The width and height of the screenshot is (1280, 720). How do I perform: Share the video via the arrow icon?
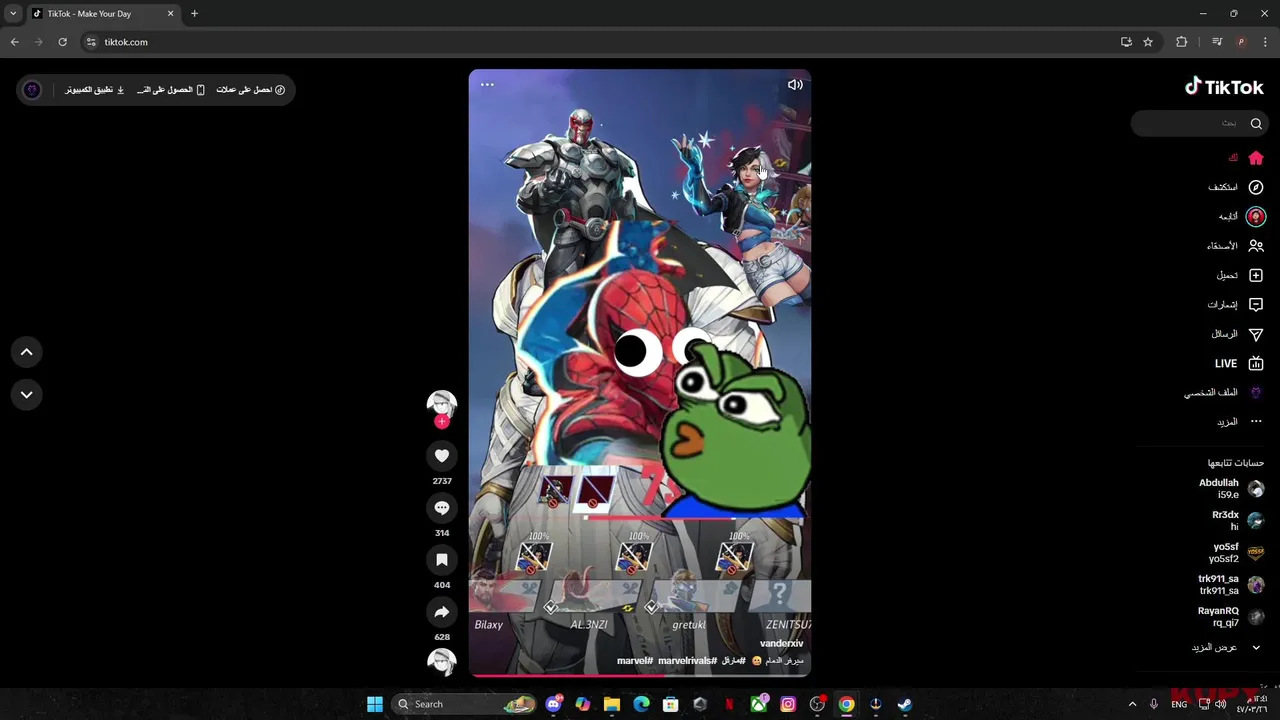pyautogui.click(x=442, y=612)
